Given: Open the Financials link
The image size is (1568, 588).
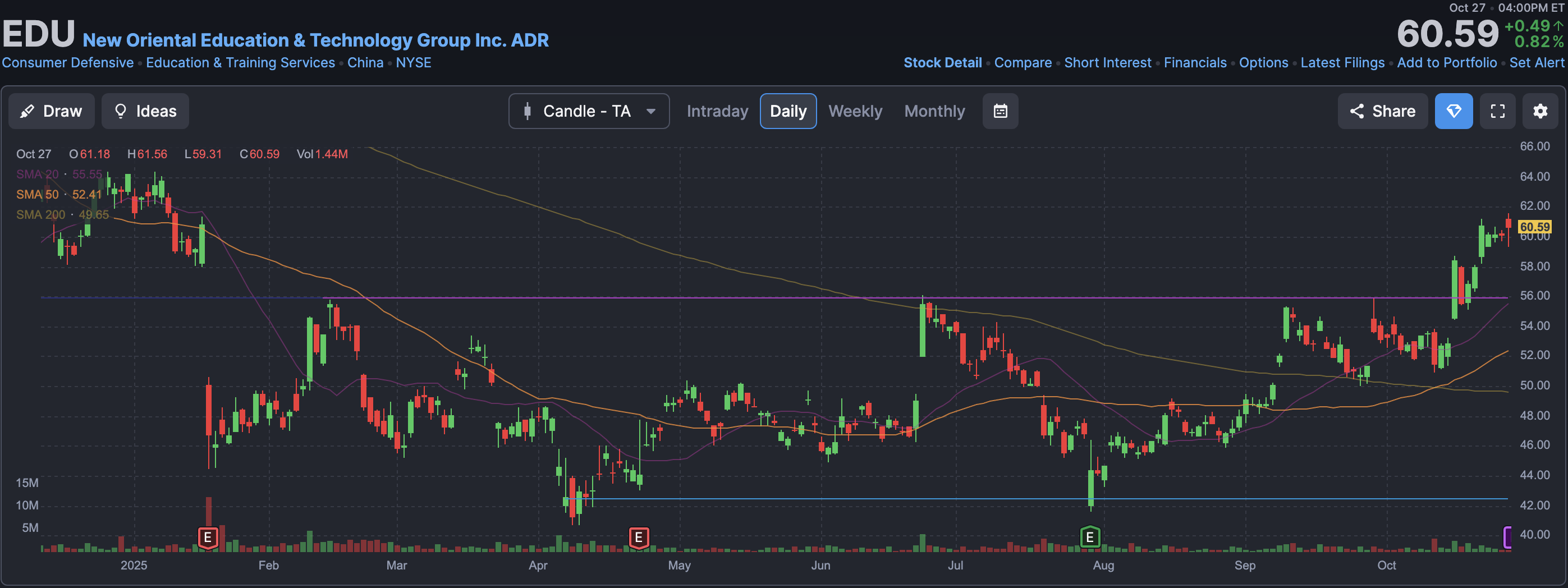Looking at the screenshot, I should (1195, 63).
